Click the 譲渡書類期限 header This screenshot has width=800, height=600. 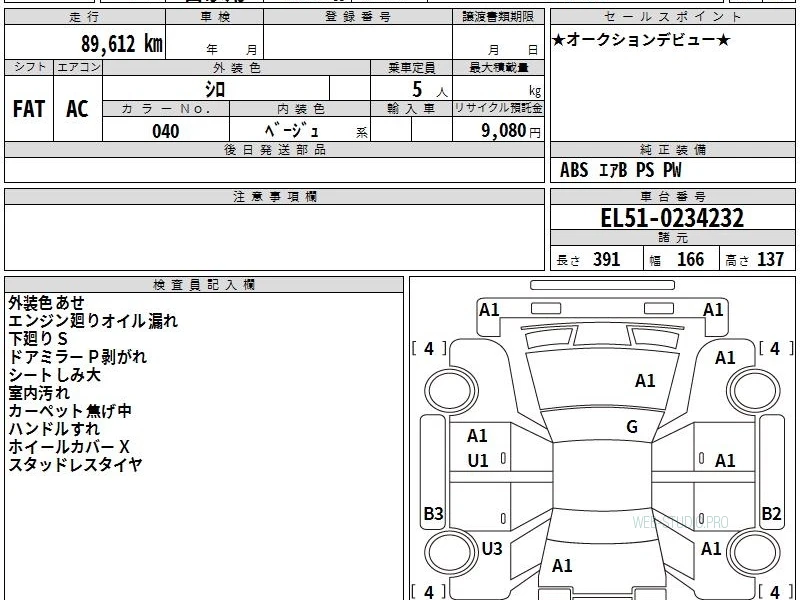click(x=498, y=17)
